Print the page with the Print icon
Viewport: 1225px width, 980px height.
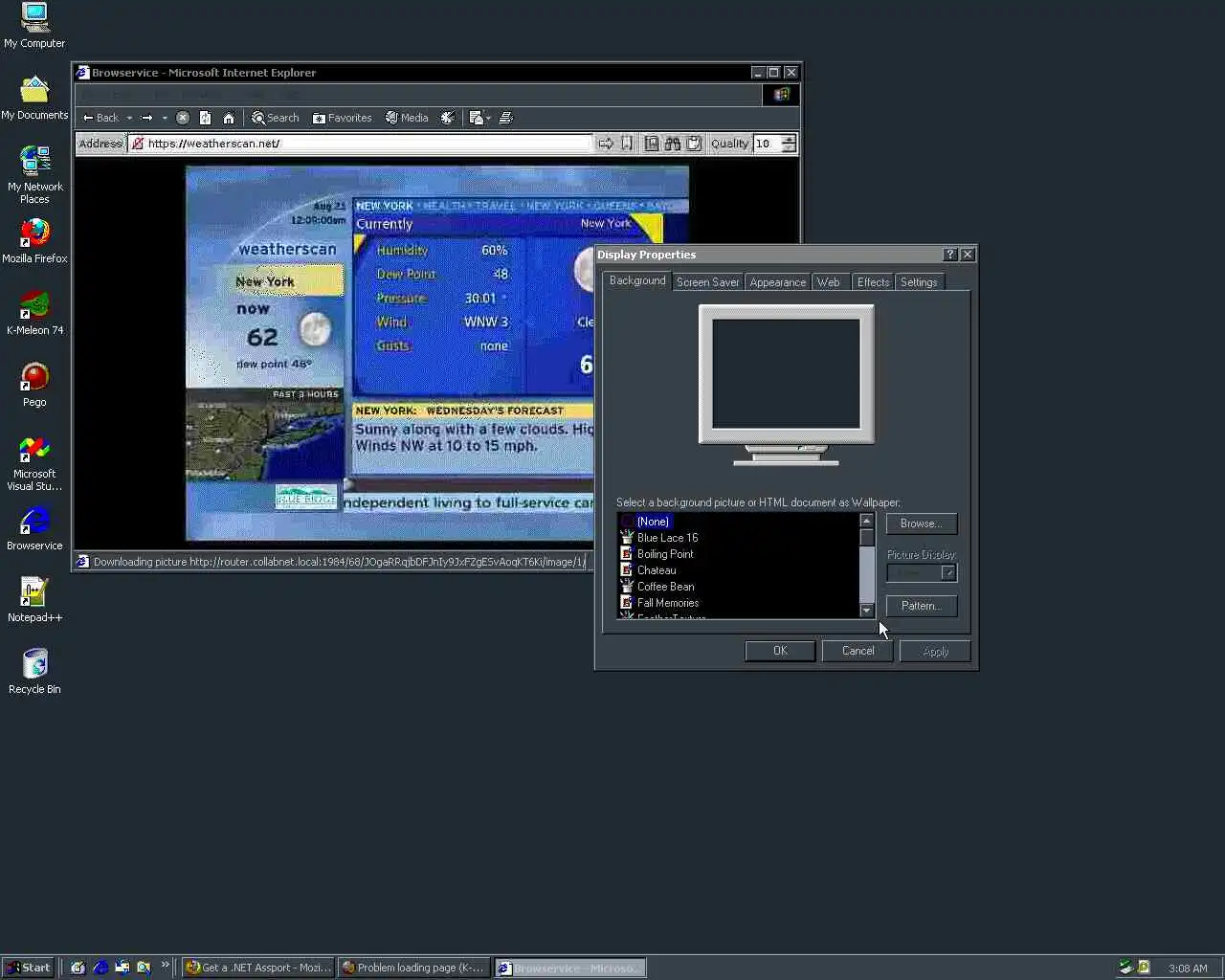click(x=506, y=118)
